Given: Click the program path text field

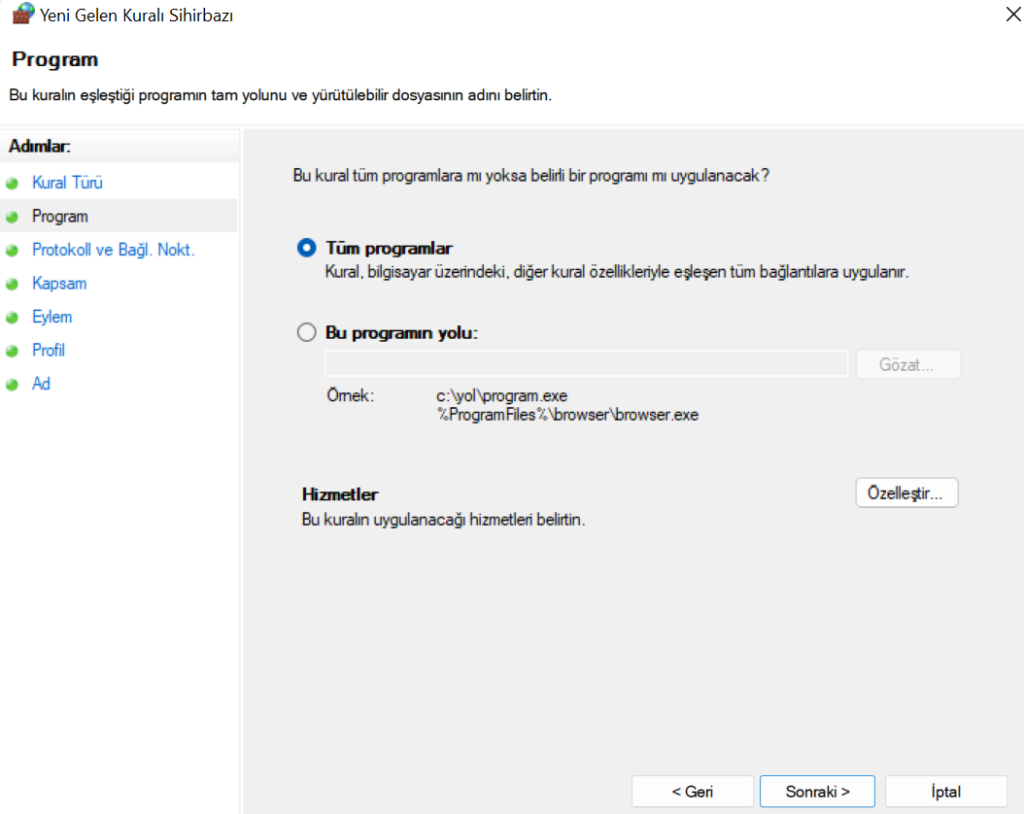Looking at the screenshot, I should 586,364.
